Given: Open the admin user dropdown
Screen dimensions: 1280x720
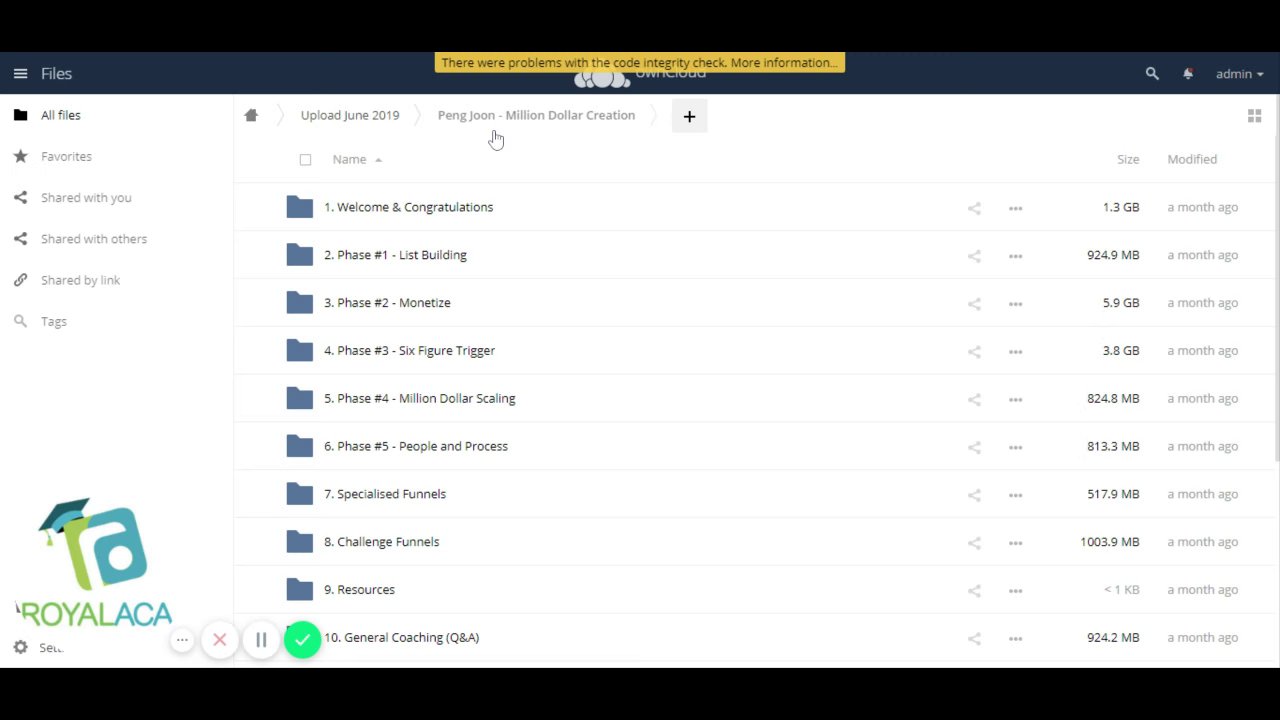Looking at the screenshot, I should pos(1240,73).
